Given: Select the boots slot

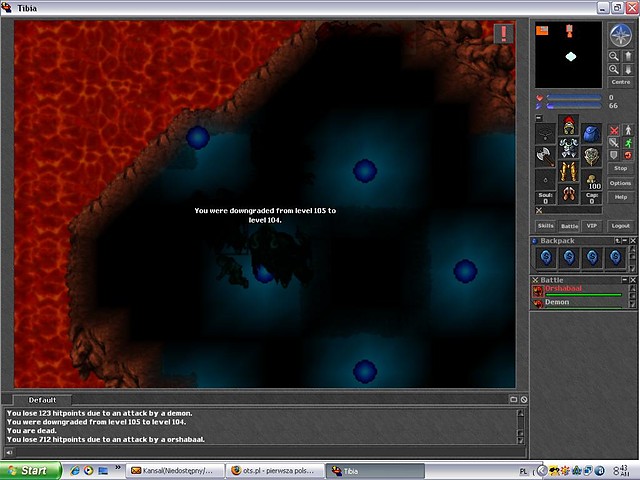Looking at the screenshot, I should [x=568, y=194].
